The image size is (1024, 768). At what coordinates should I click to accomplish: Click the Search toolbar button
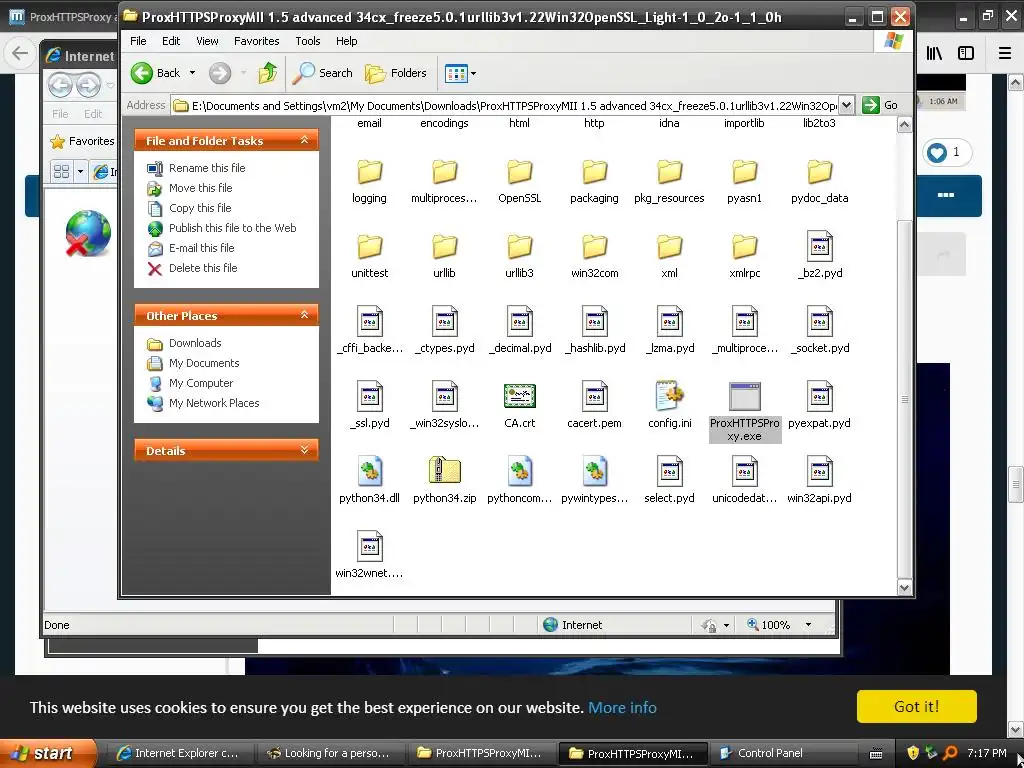tap(322, 73)
